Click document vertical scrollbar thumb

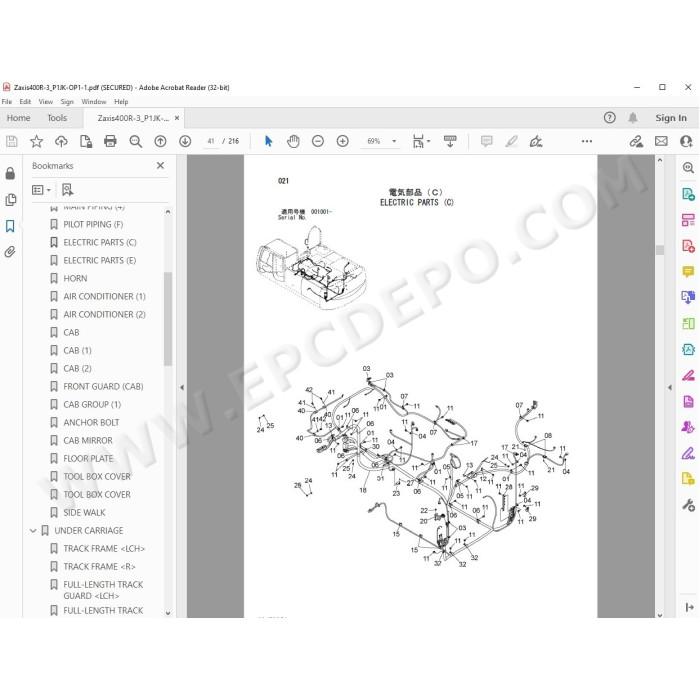click(660, 250)
